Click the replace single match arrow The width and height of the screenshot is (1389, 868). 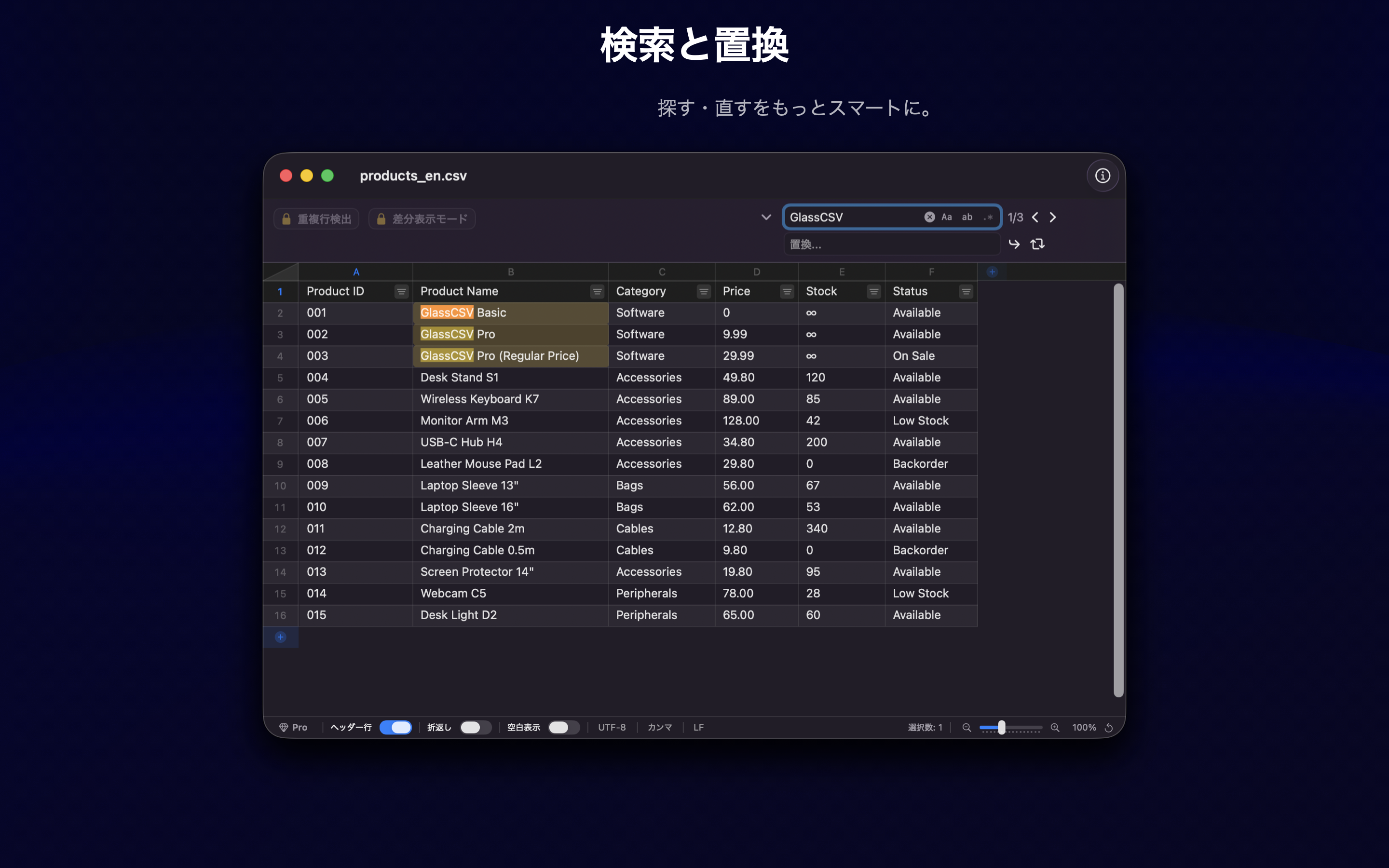1014,244
